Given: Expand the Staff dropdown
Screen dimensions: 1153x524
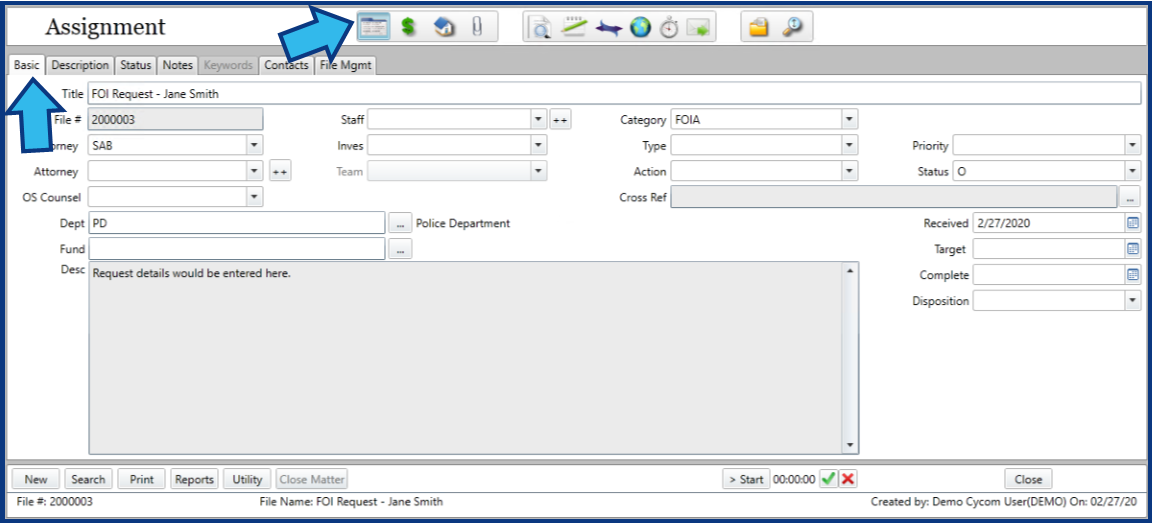Looking at the screenshot, I should (x=539, y=119).
